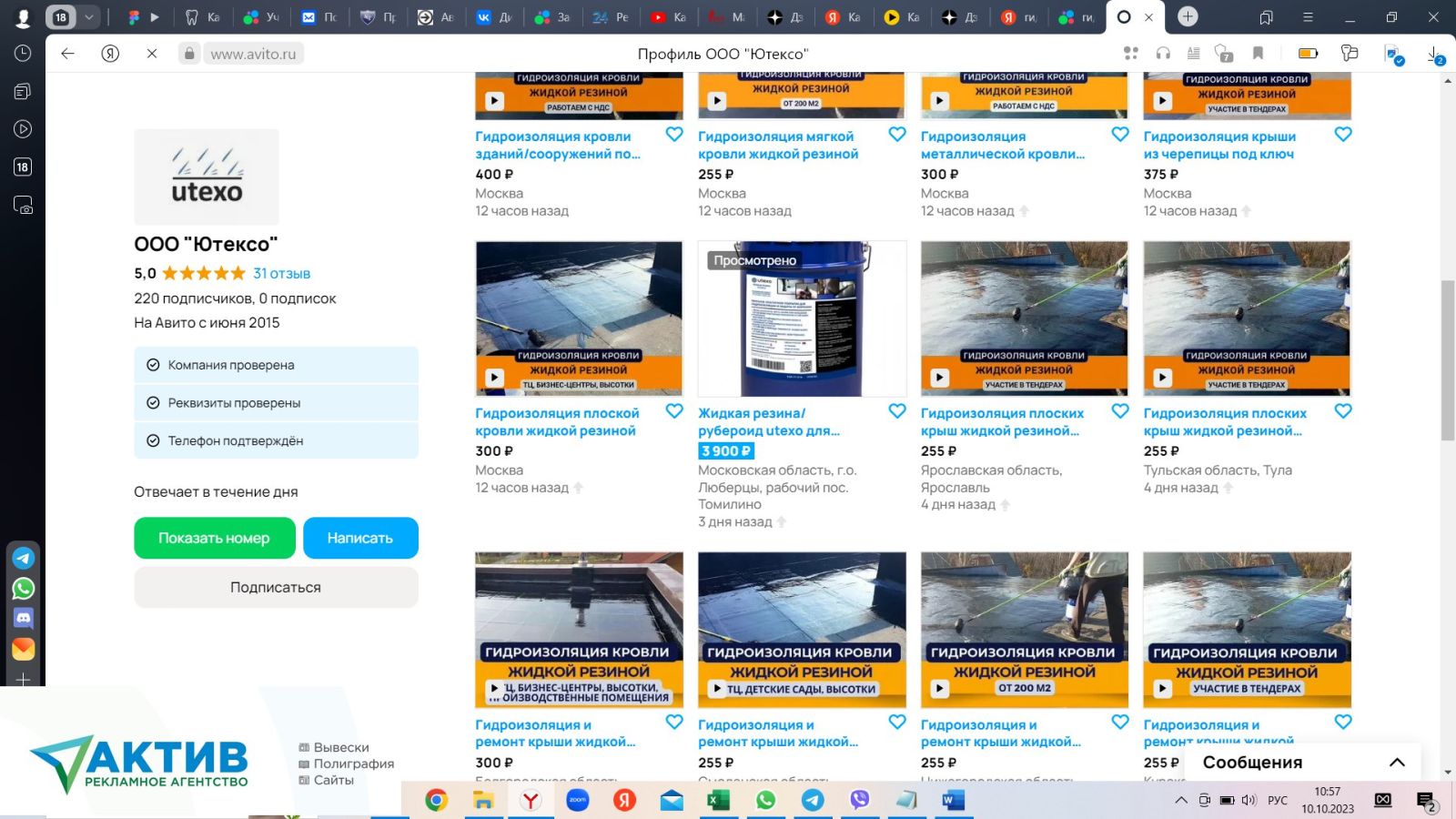The width and height of the screenshot is (1456, 819).
Task: Open the Telegram icon in the browser sidebar
Action: [x=23, y=558]
